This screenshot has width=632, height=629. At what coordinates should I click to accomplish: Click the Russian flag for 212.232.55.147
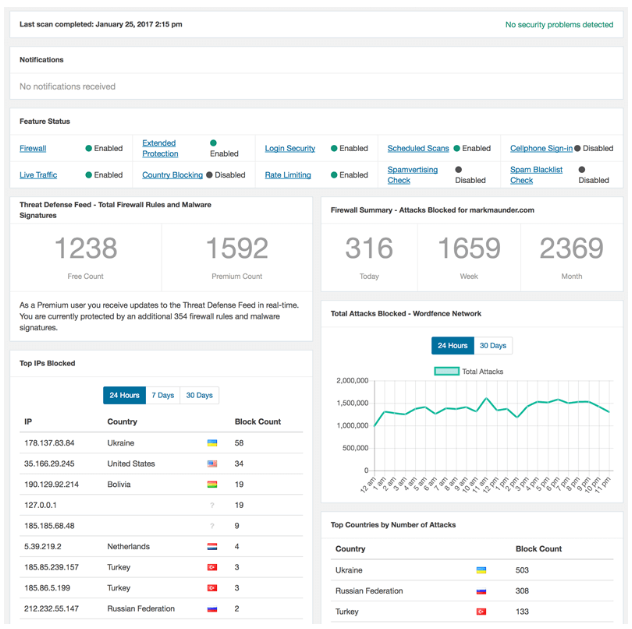212,609
